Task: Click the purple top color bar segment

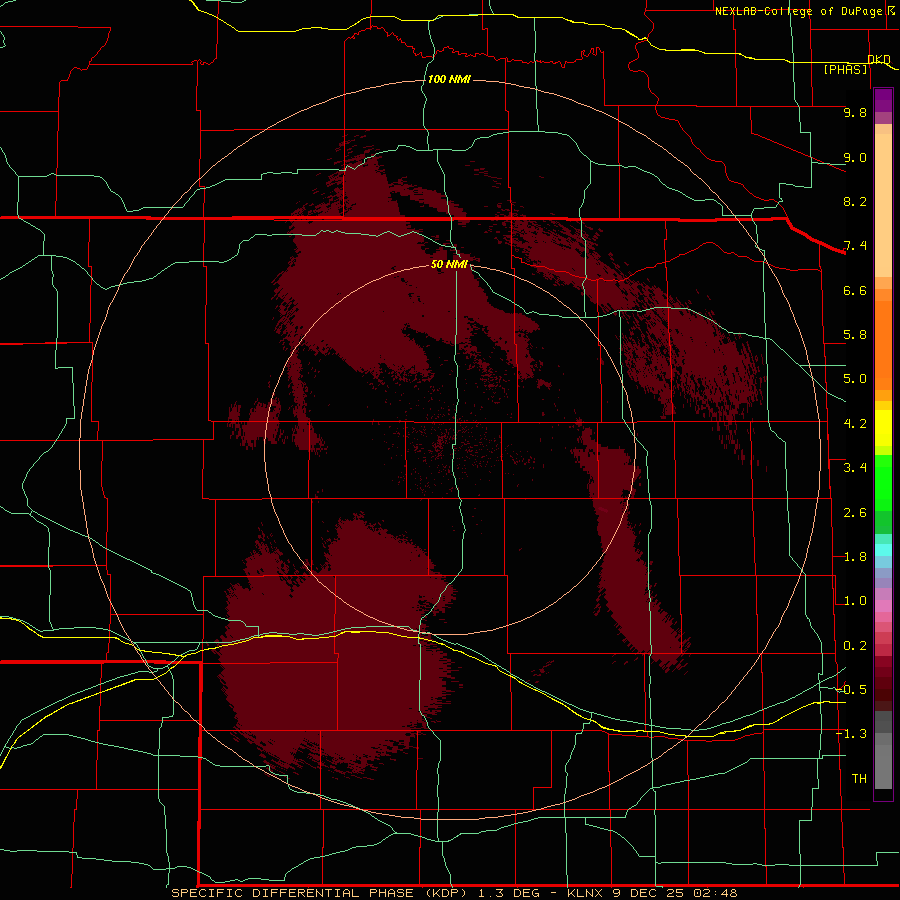Action: pos(883,100)
